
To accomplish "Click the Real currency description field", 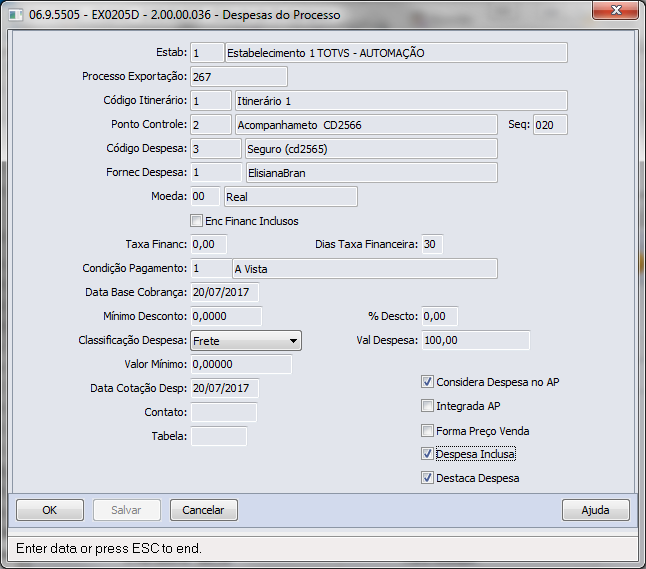I will (290, 196).
